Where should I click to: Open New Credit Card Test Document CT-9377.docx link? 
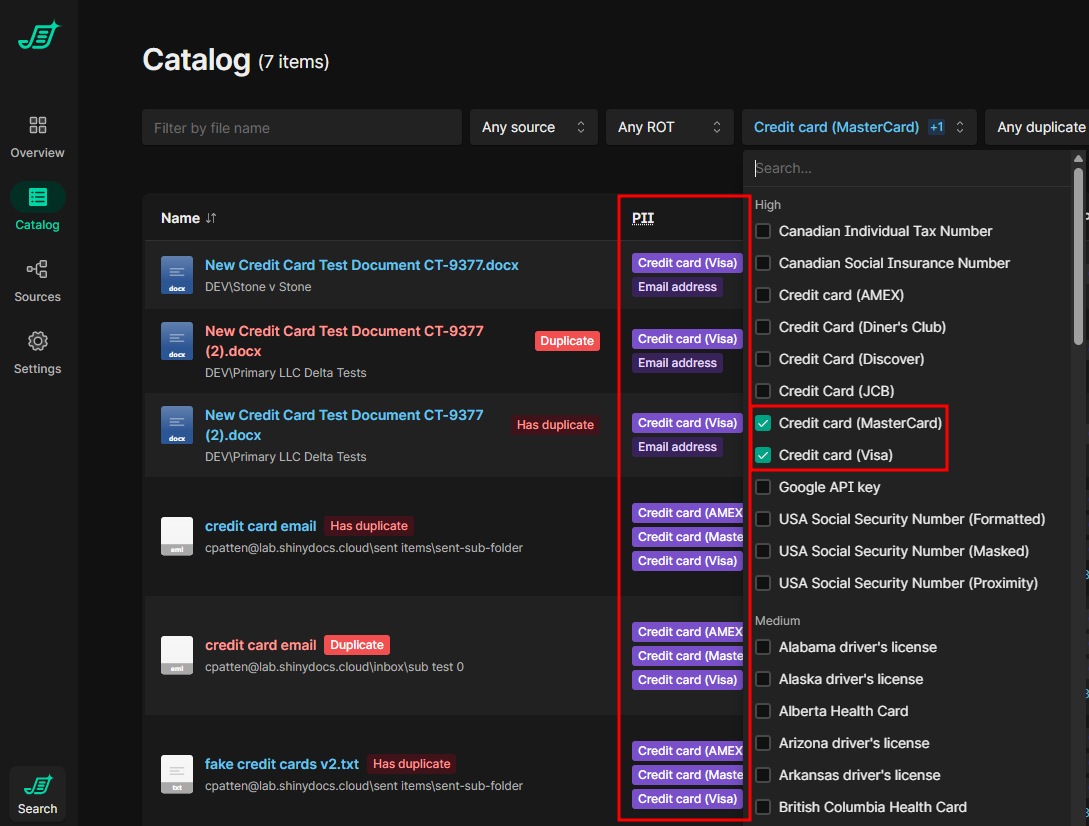pyautogui.click(x=361, y=265)
